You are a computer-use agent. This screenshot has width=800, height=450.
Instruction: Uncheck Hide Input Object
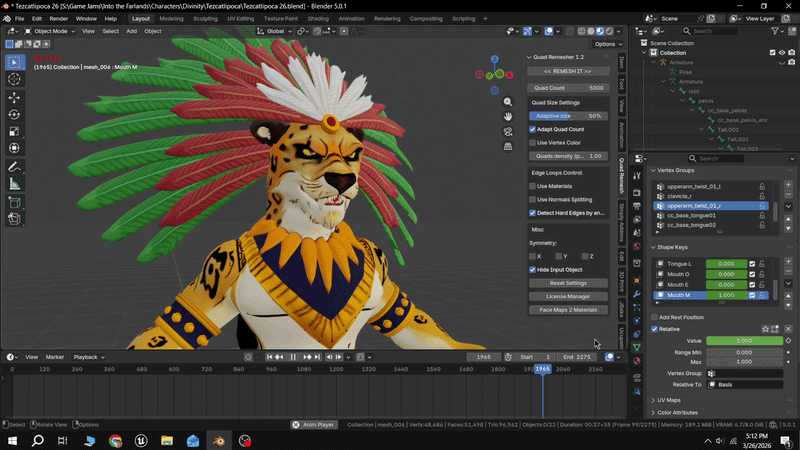[x=533, y=269]
